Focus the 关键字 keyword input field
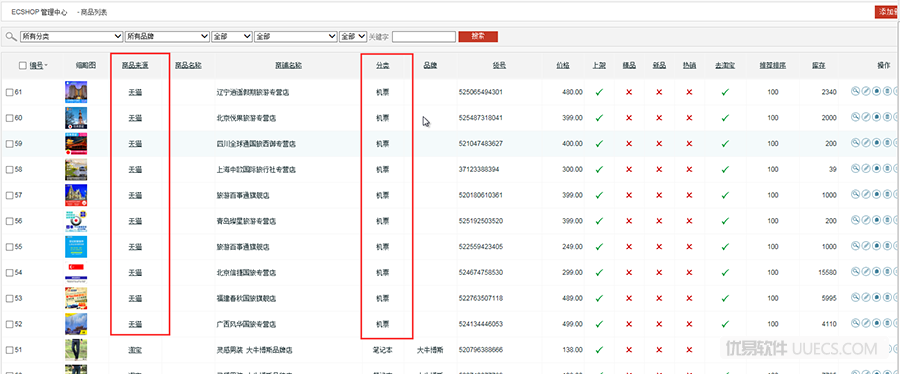This screenshot has width=900, height=374. coord(424,36)
